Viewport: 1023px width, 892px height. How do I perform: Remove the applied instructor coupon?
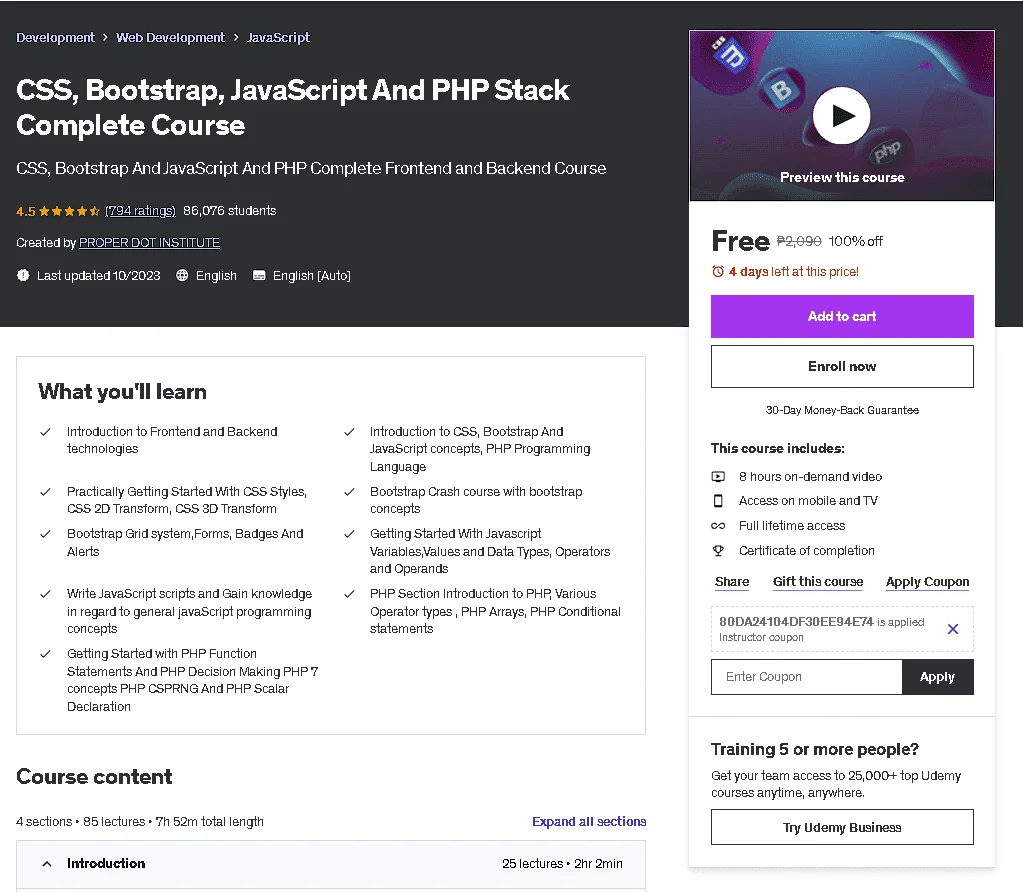[953, 629]
